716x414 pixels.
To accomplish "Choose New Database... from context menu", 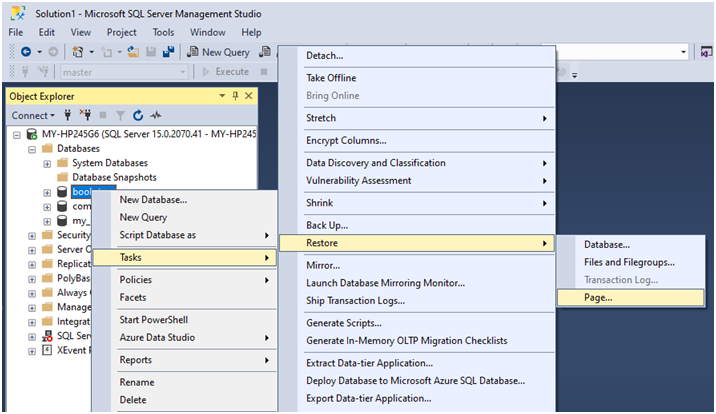I will pyautogui.click(x=184, y=200).
